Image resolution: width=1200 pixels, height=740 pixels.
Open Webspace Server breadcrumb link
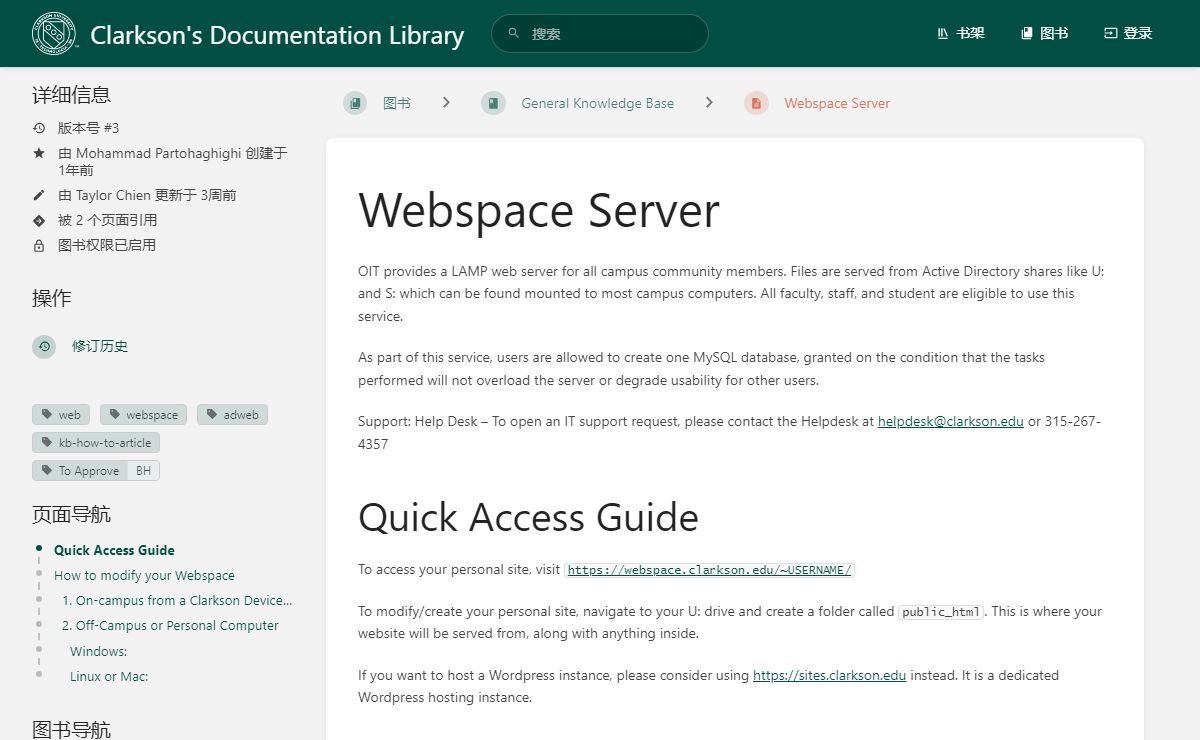coord(837,103)
